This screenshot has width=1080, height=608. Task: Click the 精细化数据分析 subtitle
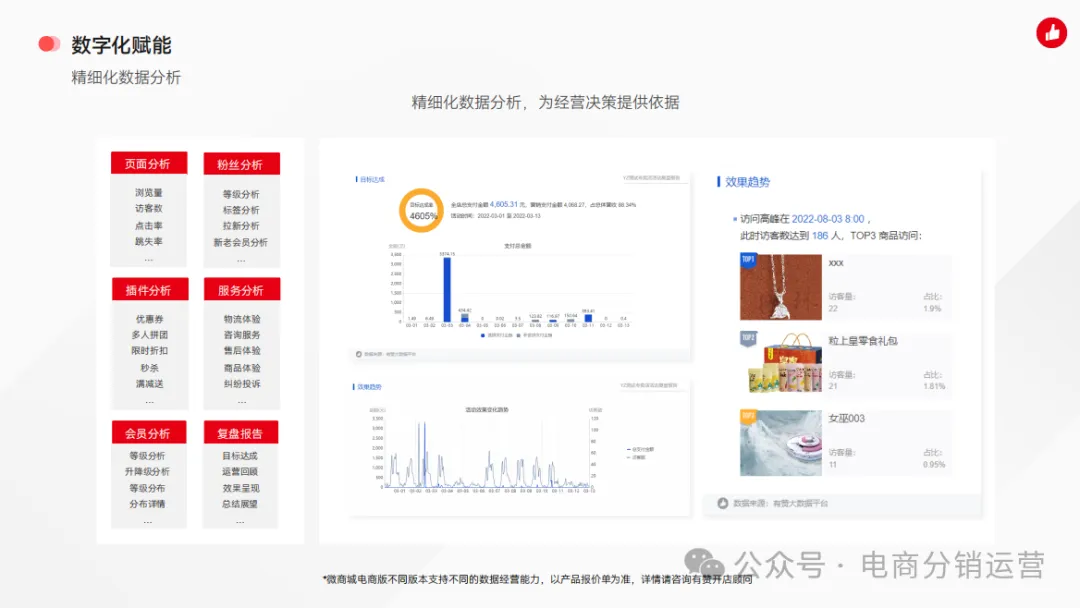[126, 77]
